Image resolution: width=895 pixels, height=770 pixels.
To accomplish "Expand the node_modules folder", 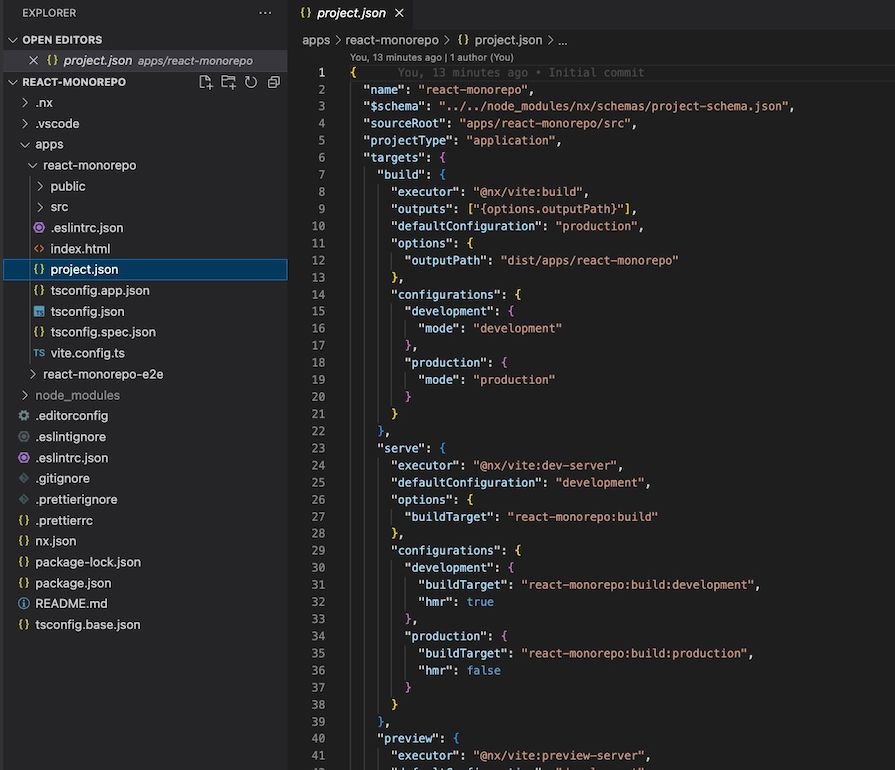I will (77, 395).
